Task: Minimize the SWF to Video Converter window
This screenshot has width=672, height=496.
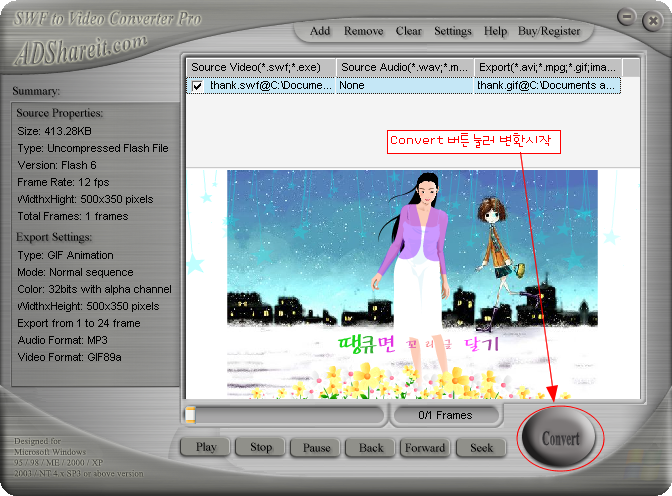Action: 626,17
